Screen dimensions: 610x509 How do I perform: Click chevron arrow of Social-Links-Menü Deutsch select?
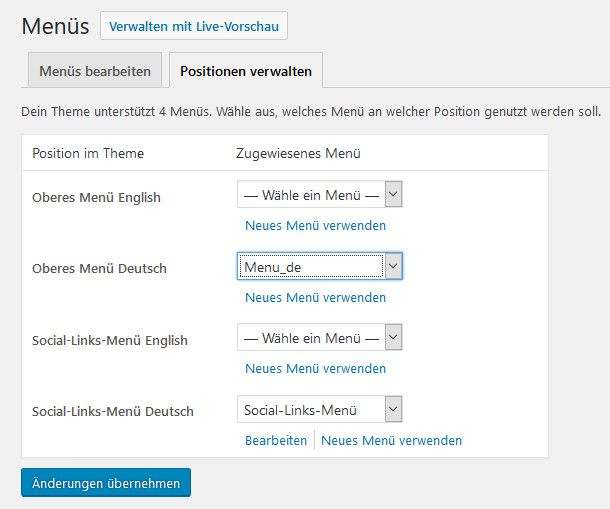[393, 409]
